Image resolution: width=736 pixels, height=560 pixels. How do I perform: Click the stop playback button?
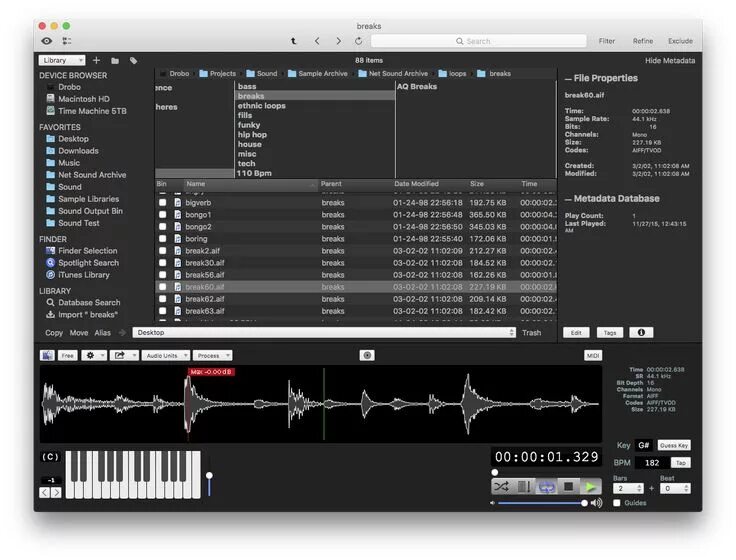[x=568, y=487]
